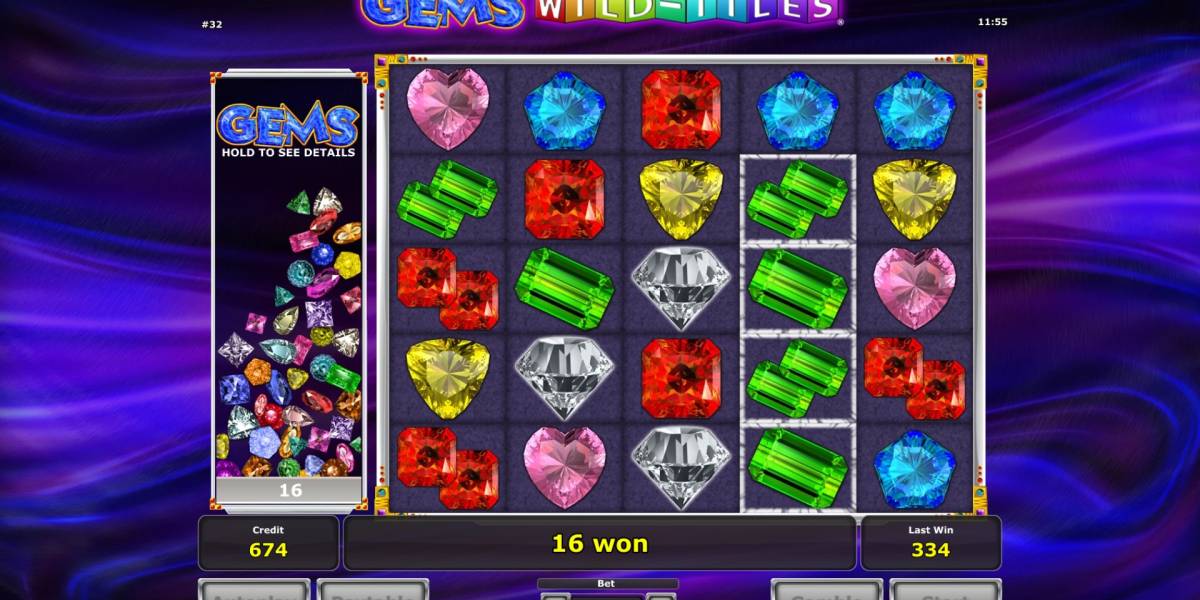Click the Gems 'Hold to see details' logo
1200x600 pixels.
[288, 131]
